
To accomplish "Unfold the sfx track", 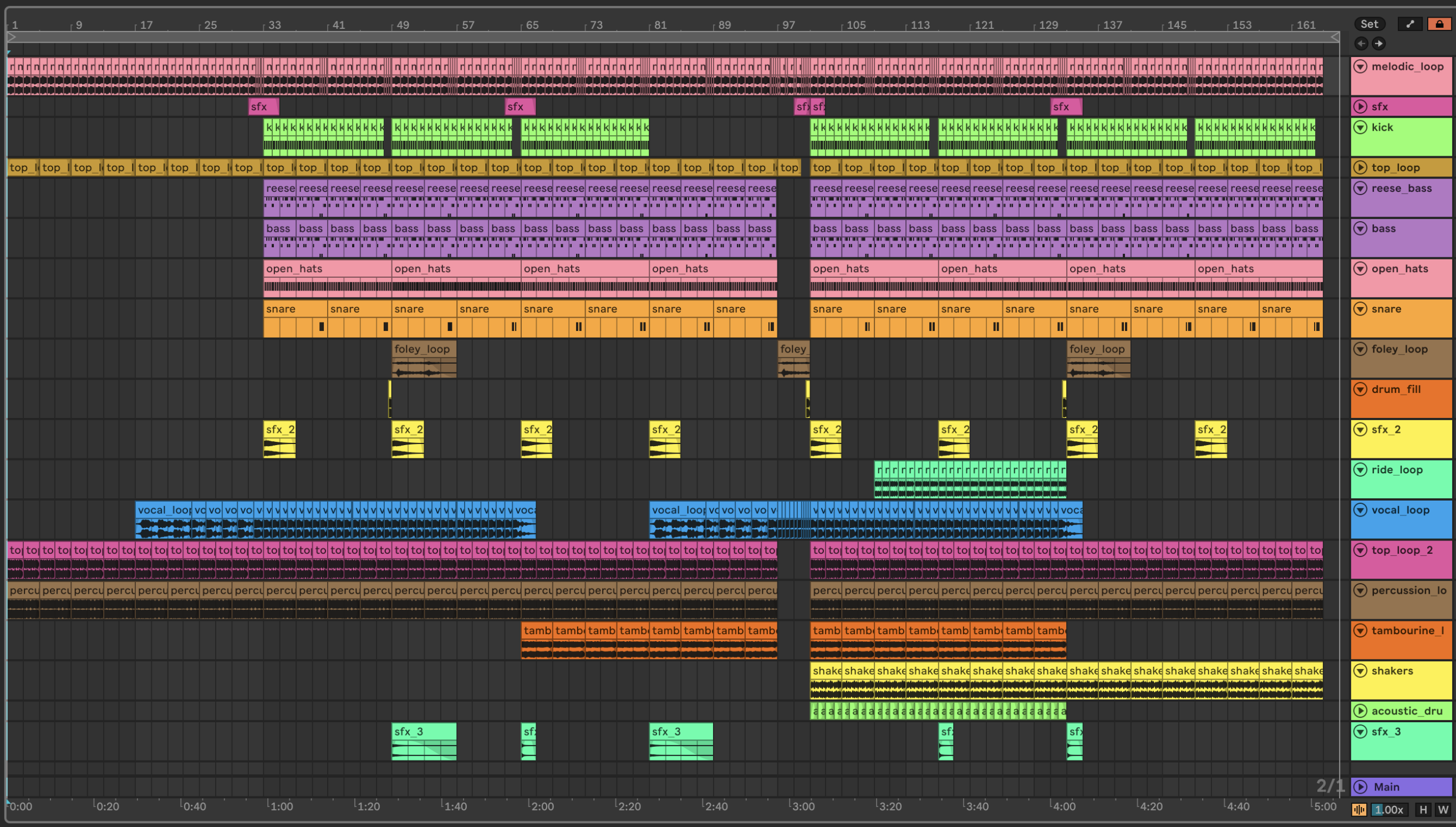I will (x=1361, y=106).
